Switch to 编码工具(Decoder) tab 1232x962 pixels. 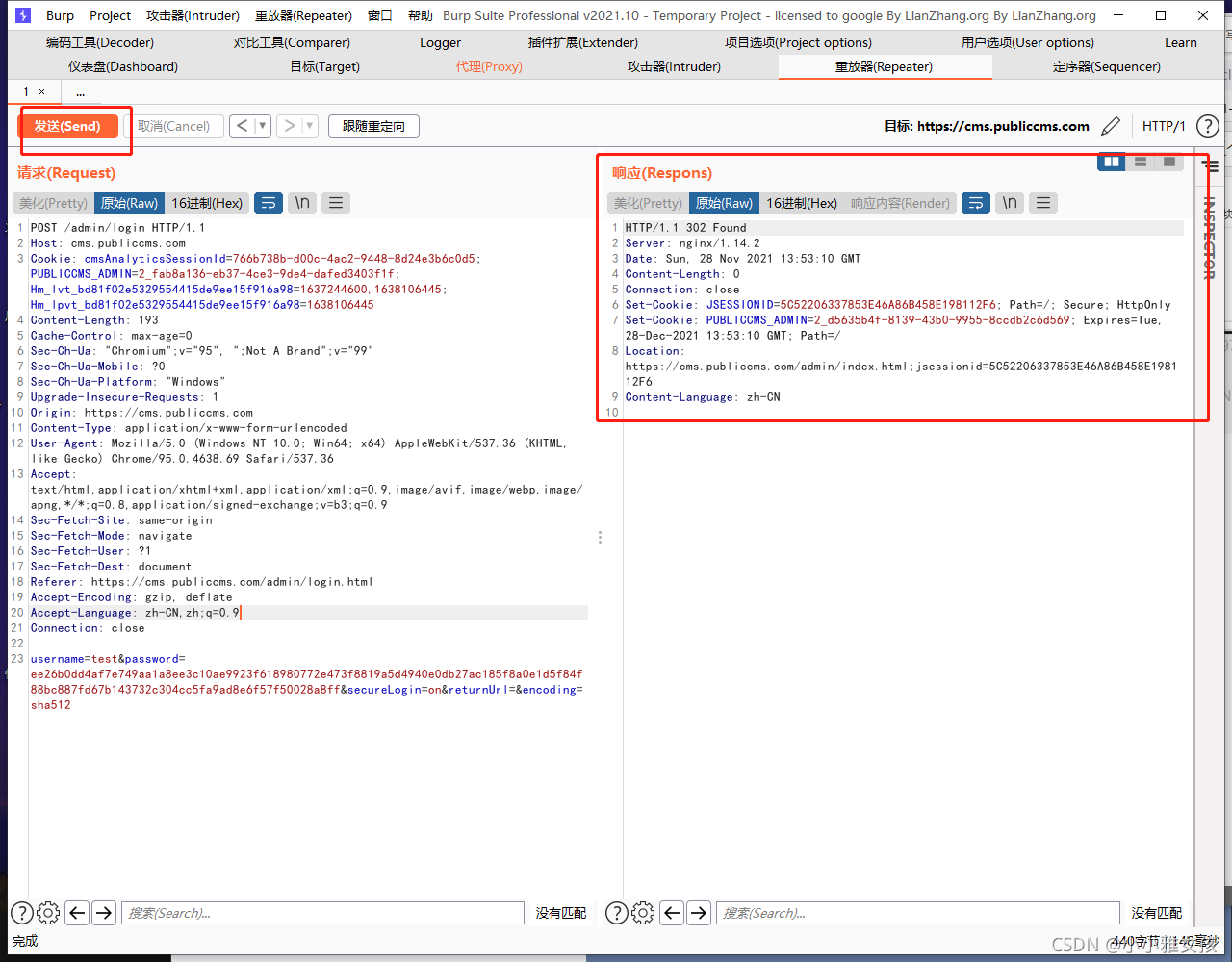pyautogui.click(x=100, y=42)
